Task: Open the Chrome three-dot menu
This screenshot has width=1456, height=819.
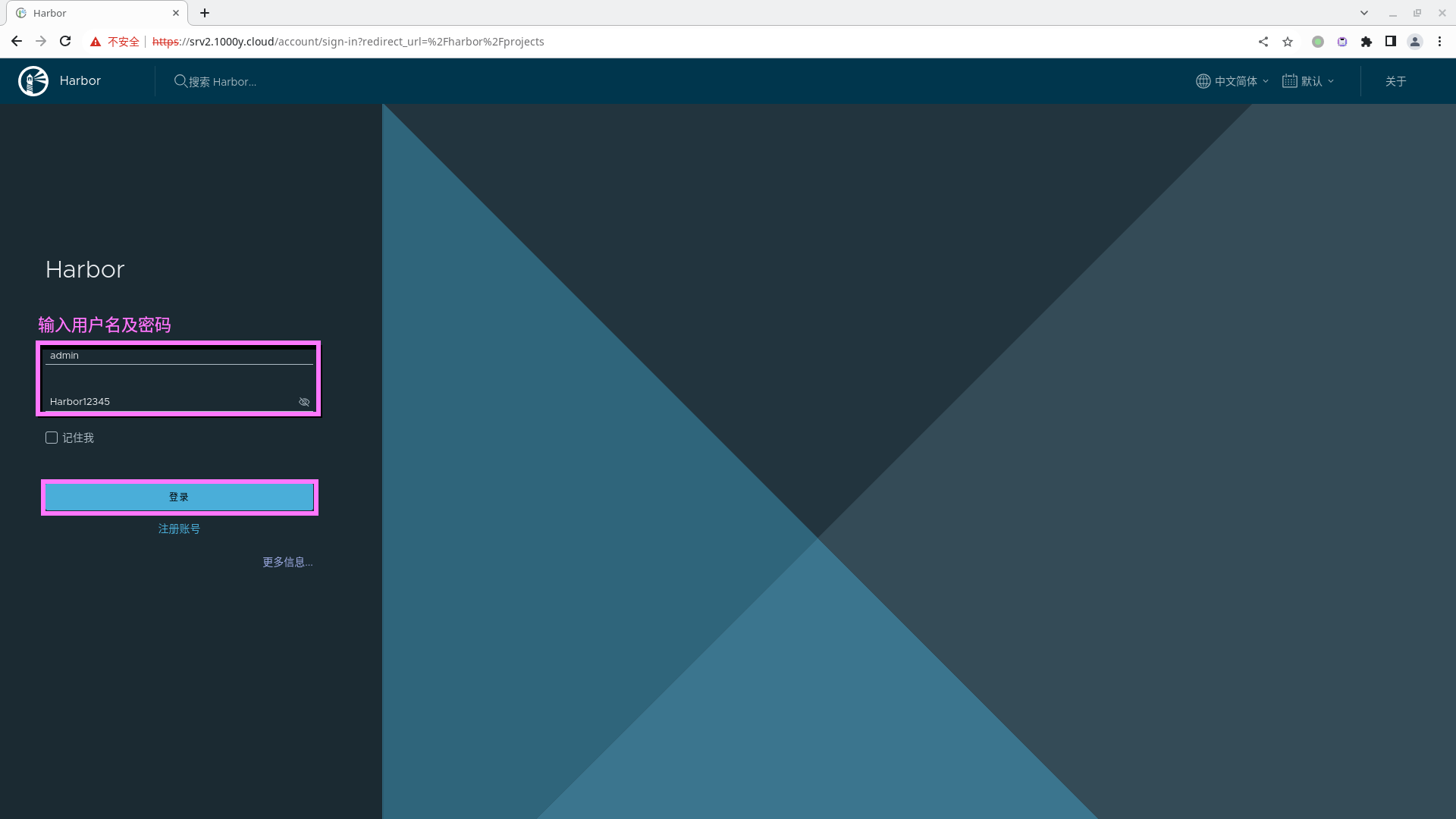Action: [1439, 42]
